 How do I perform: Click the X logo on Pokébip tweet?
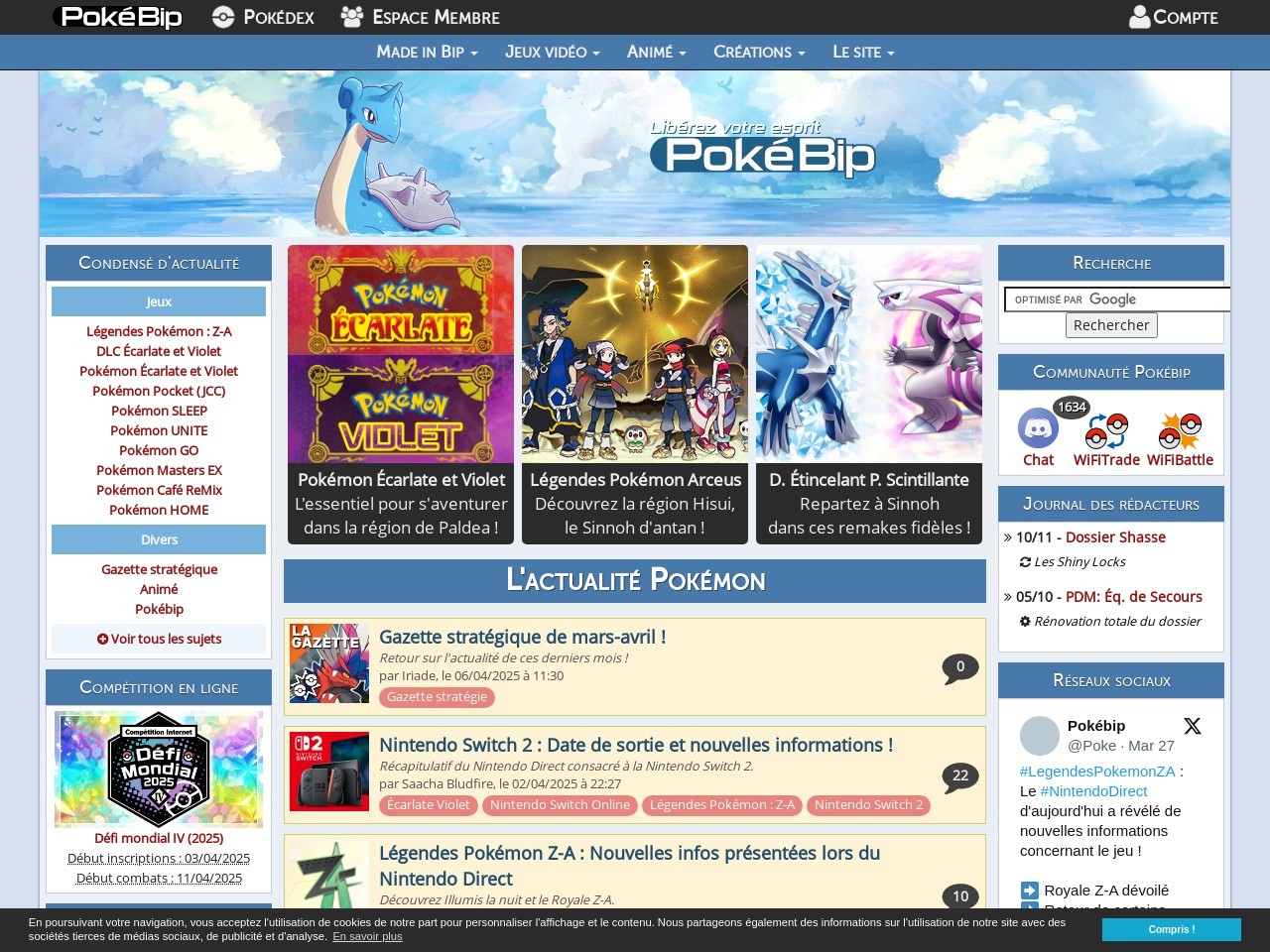(1193, 726)
